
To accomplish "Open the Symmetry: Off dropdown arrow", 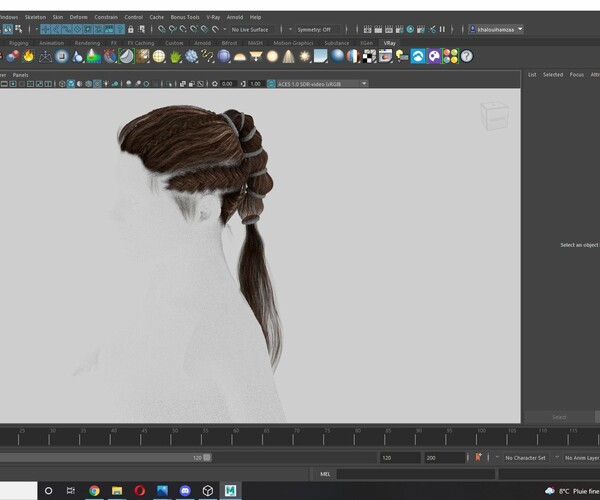I will (x=290, y=29).
